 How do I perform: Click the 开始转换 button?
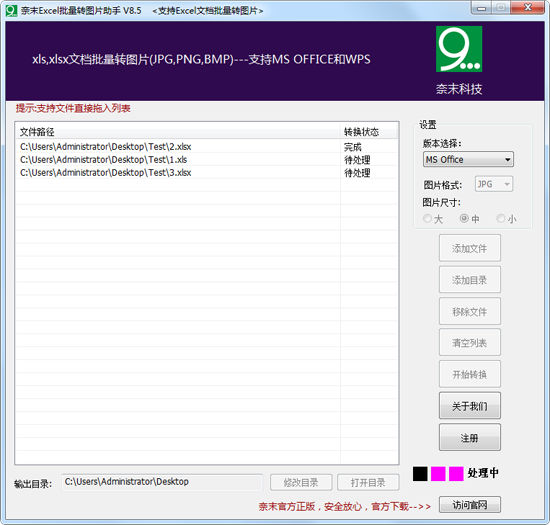(470, 374)
